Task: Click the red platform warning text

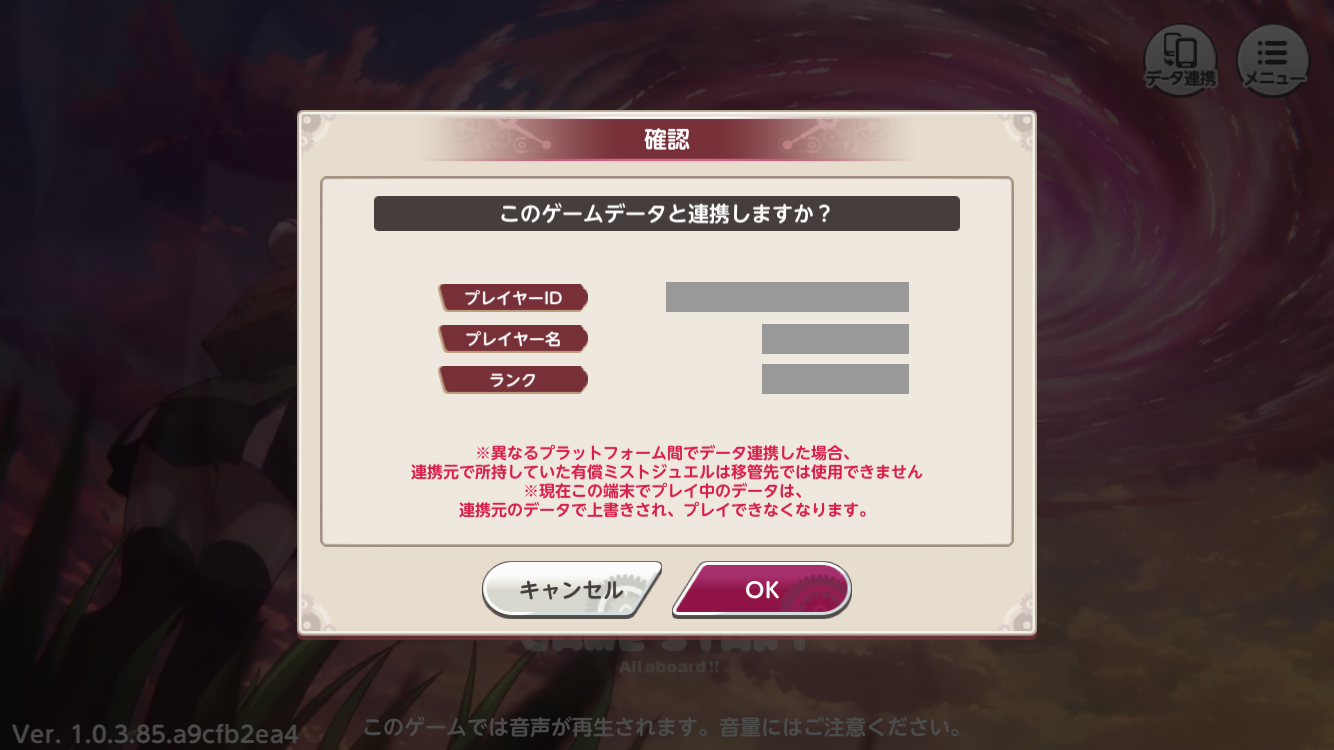Action: [667, 461]
